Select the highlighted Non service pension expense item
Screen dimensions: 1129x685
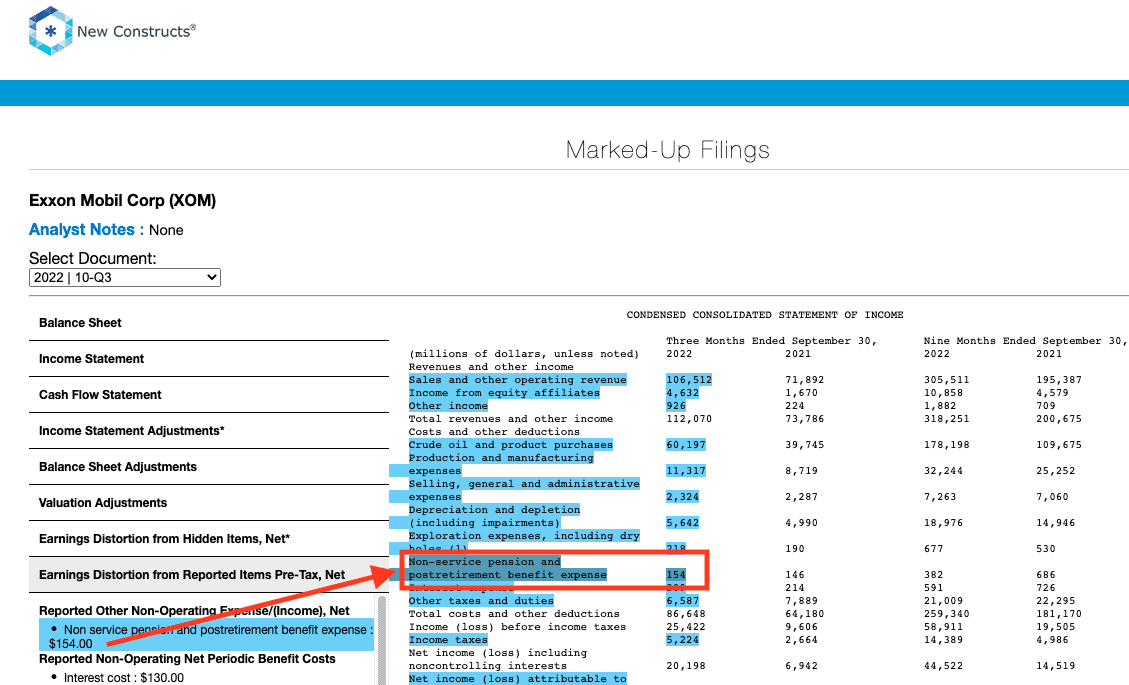(x=207, y=636)
